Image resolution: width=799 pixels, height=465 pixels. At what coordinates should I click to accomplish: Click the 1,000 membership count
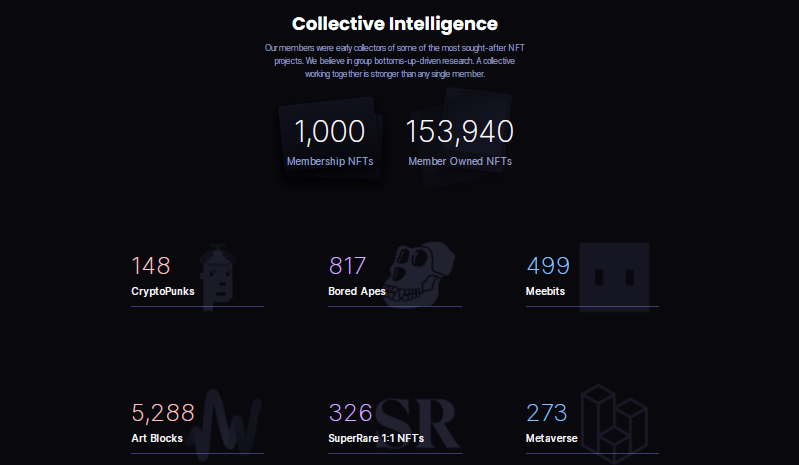[329, 131]
